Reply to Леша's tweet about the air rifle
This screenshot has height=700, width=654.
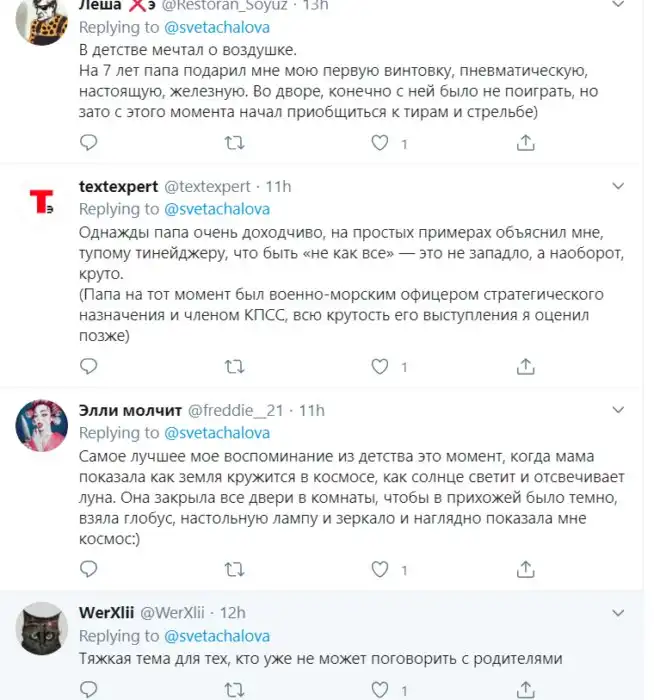coord(90,143)
